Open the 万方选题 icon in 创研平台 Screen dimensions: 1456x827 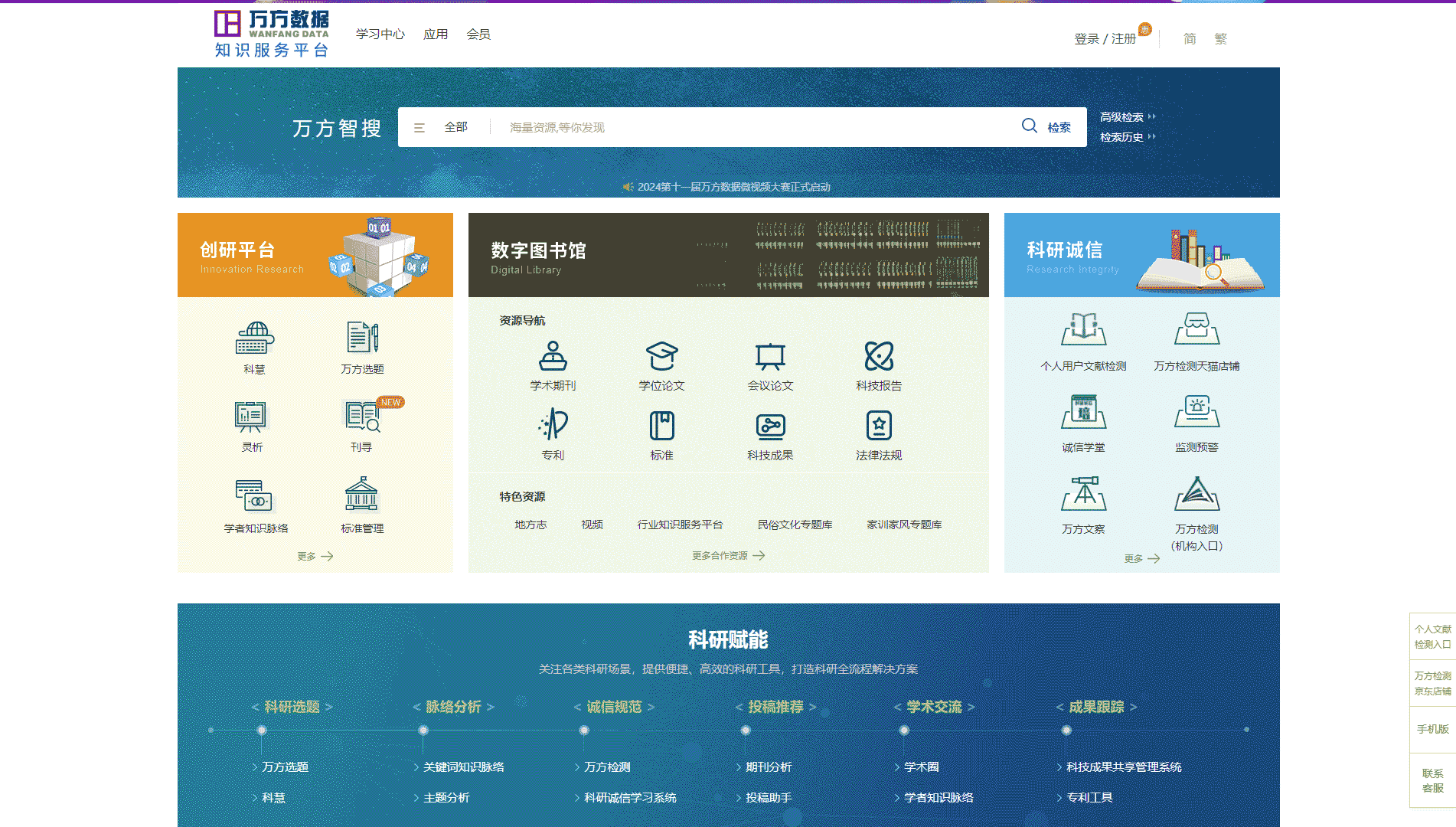363,338
